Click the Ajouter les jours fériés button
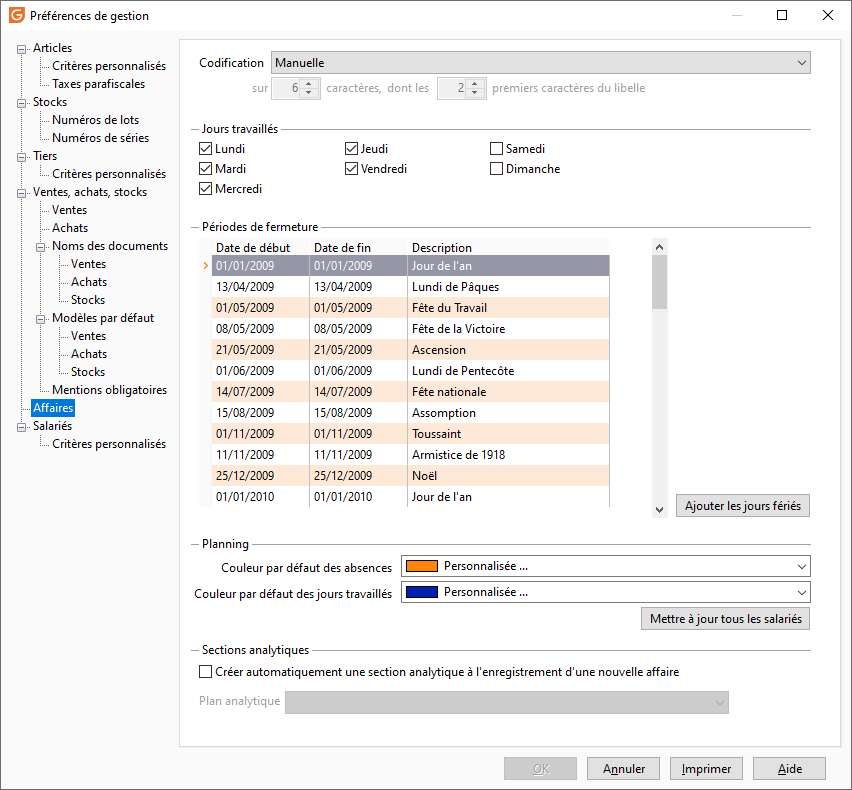Viewport: 852px width, 790px height. pyautogui.click(x=743, y=506)
